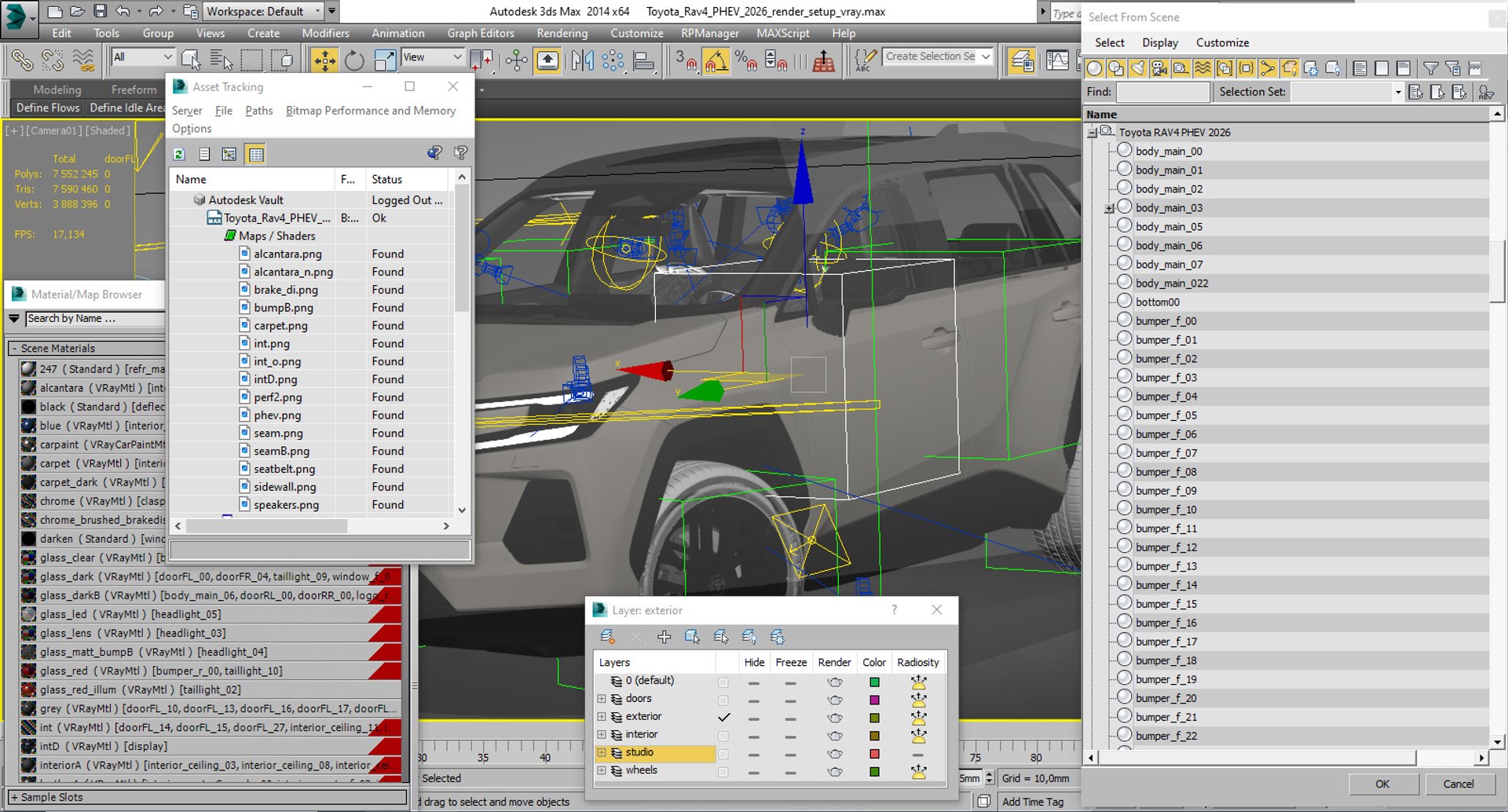The width and height of the screenshot is (1508, 812).
Task: Select the Select and Move tool
Action: [324, 60]
